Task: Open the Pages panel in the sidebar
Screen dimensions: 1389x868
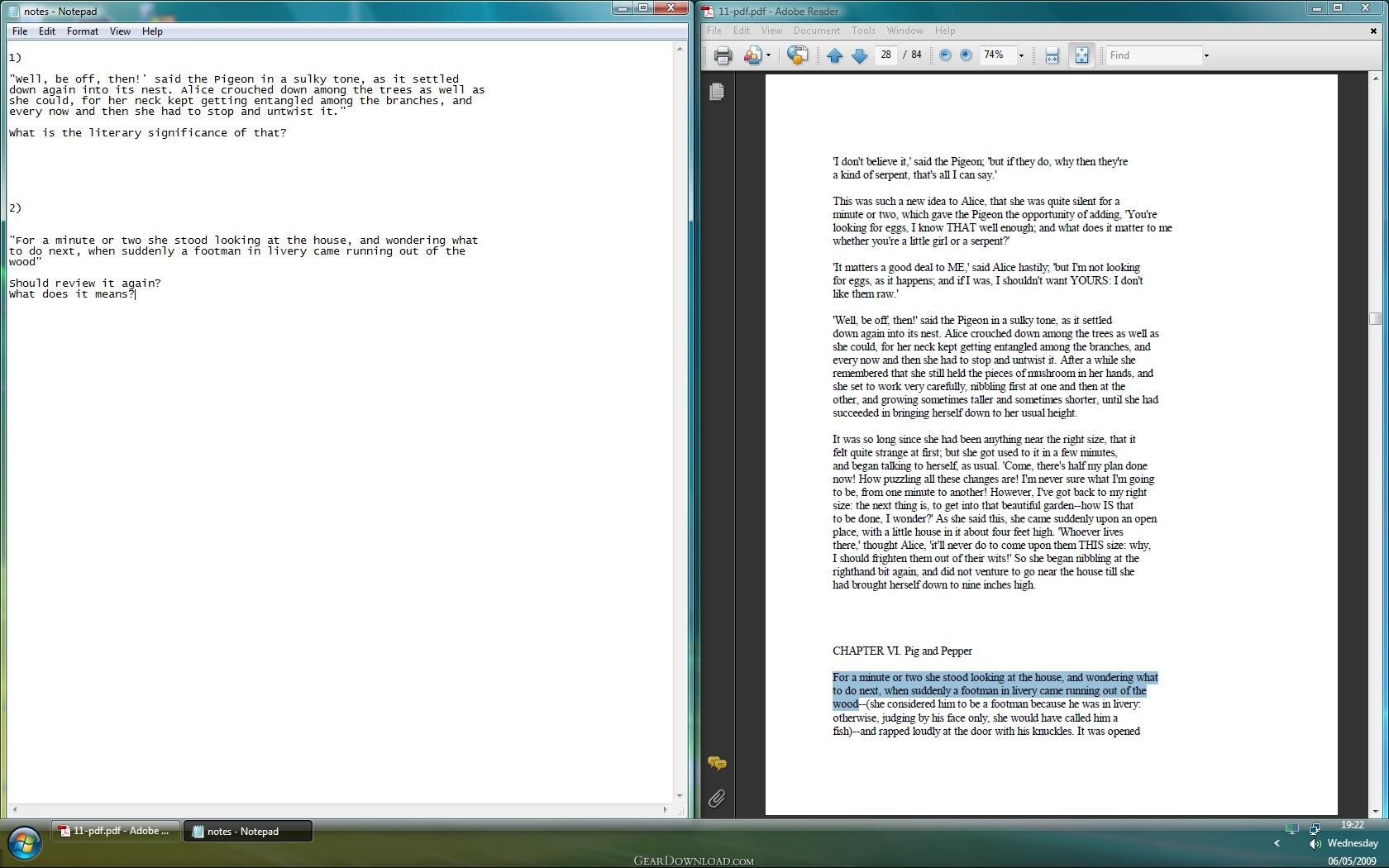Action: pyautogui.click(x=717, y=92)
